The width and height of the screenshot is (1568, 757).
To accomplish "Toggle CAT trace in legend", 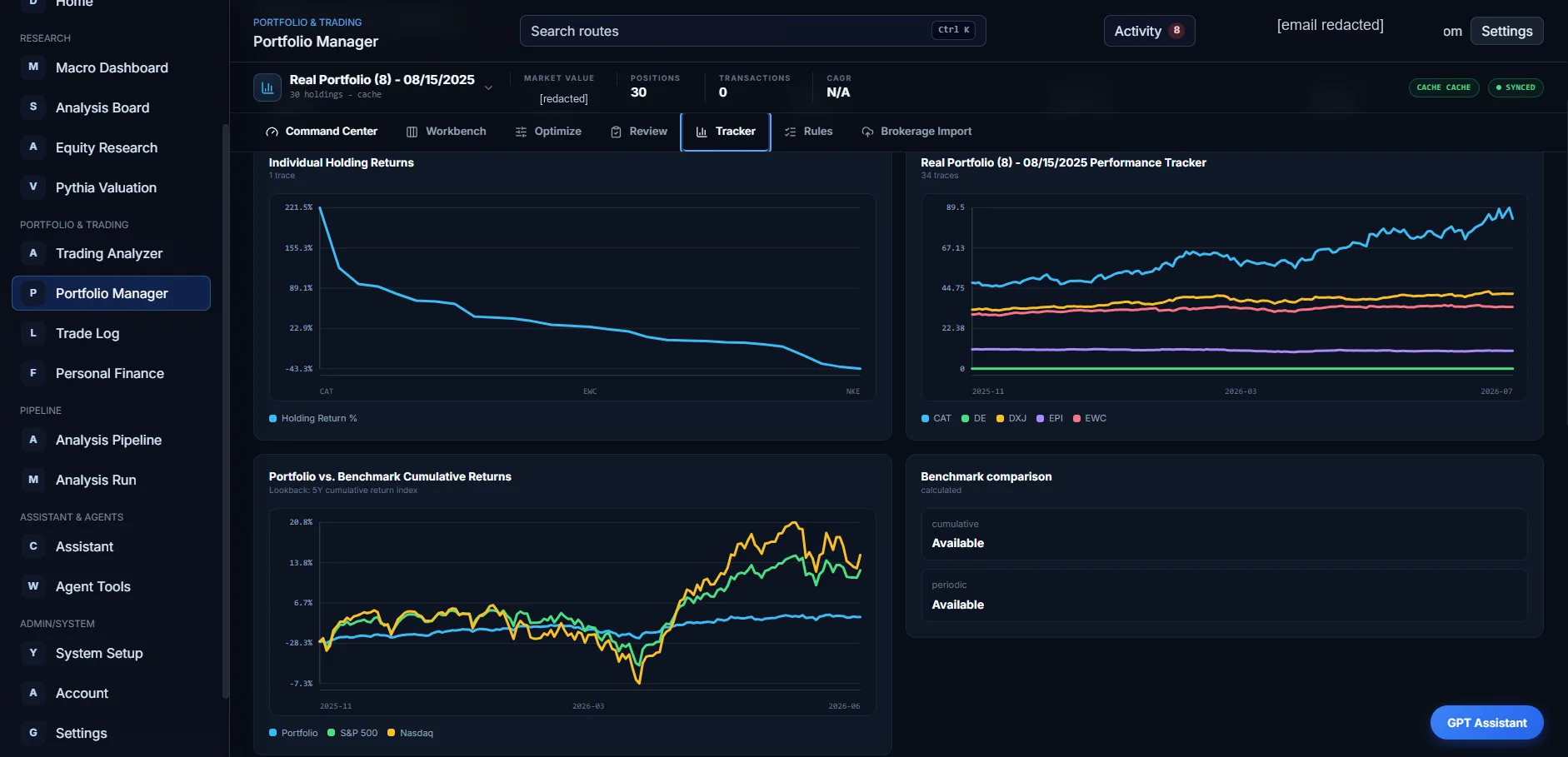I will coord(936,418).
